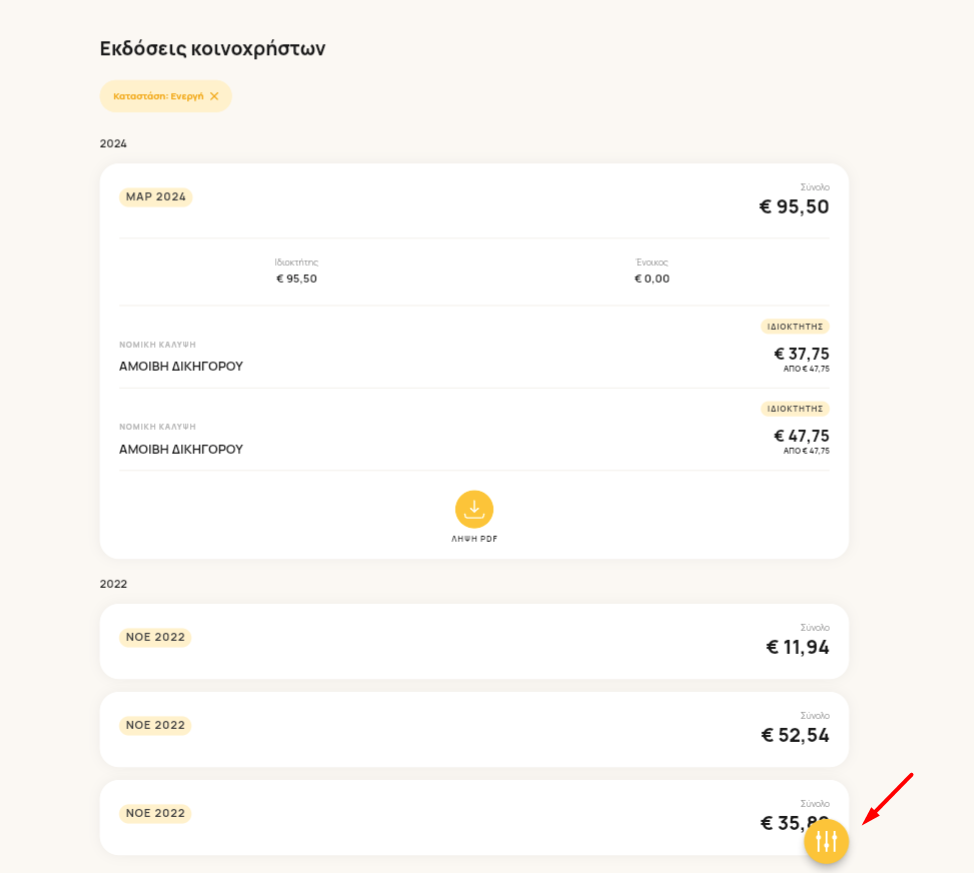The width and height of the screenshot is (974, 873).
Task: Click the € 95,50 total amount
Action: tap(794, 207)
